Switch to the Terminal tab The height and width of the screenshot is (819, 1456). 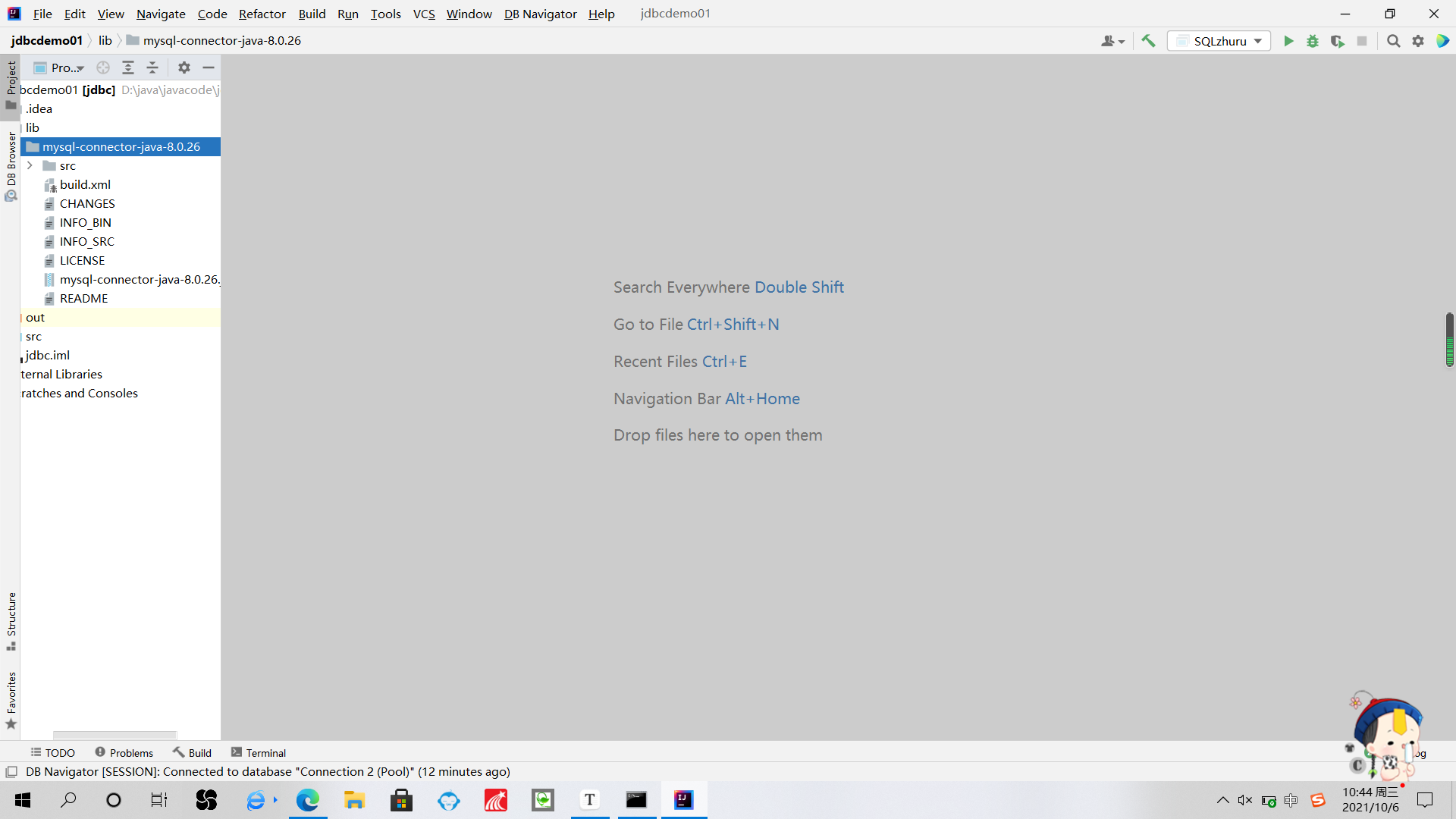pyautogui.click(x=264, y=752)
